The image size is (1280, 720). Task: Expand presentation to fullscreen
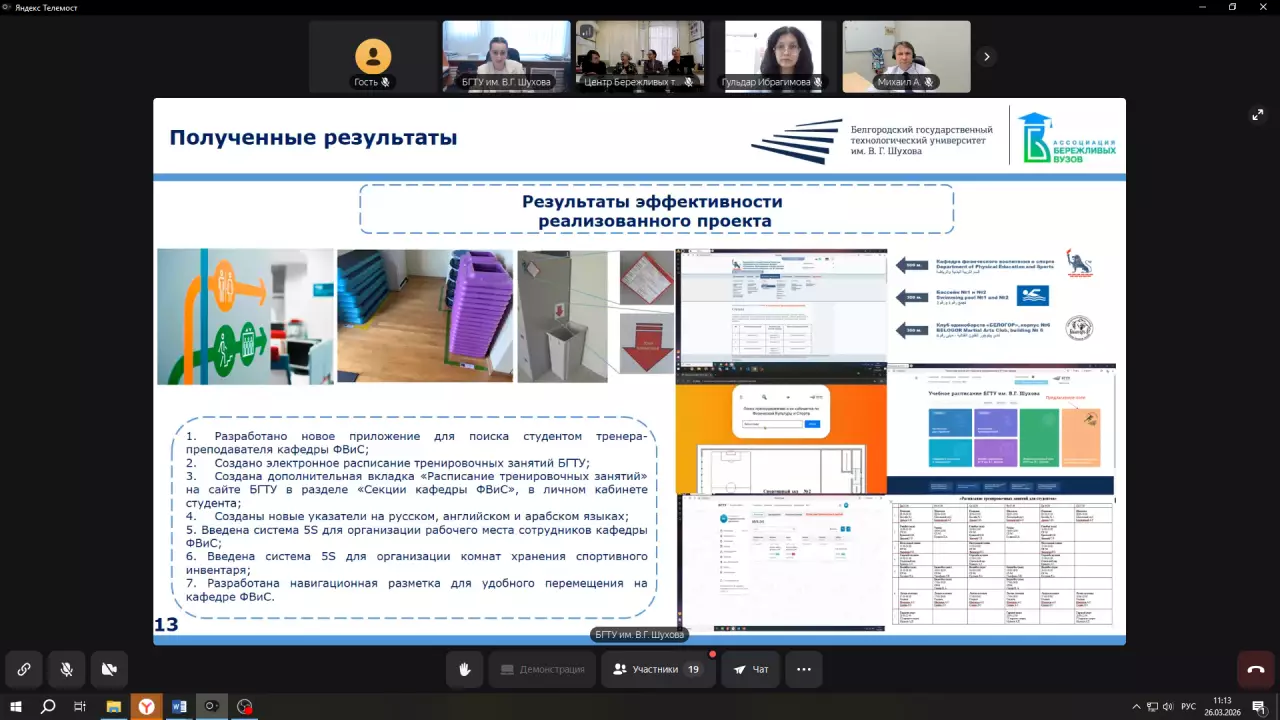pyautogui.click(x=1258, y=115)
